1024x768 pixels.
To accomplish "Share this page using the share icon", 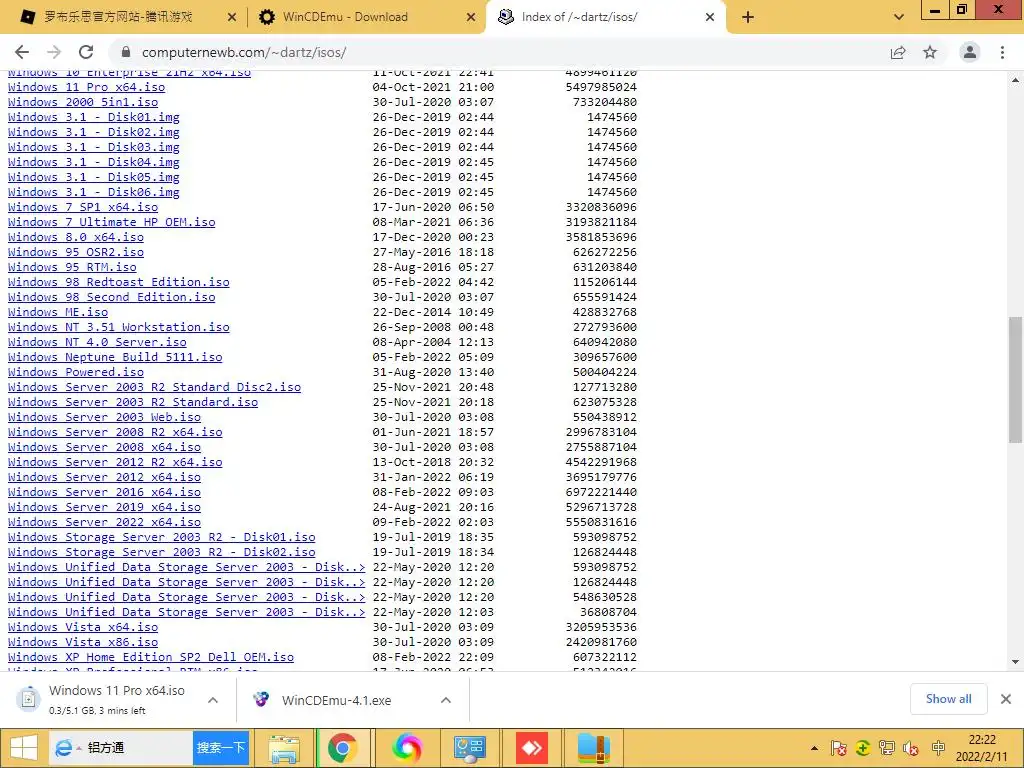I will click(x=898, y=52).
